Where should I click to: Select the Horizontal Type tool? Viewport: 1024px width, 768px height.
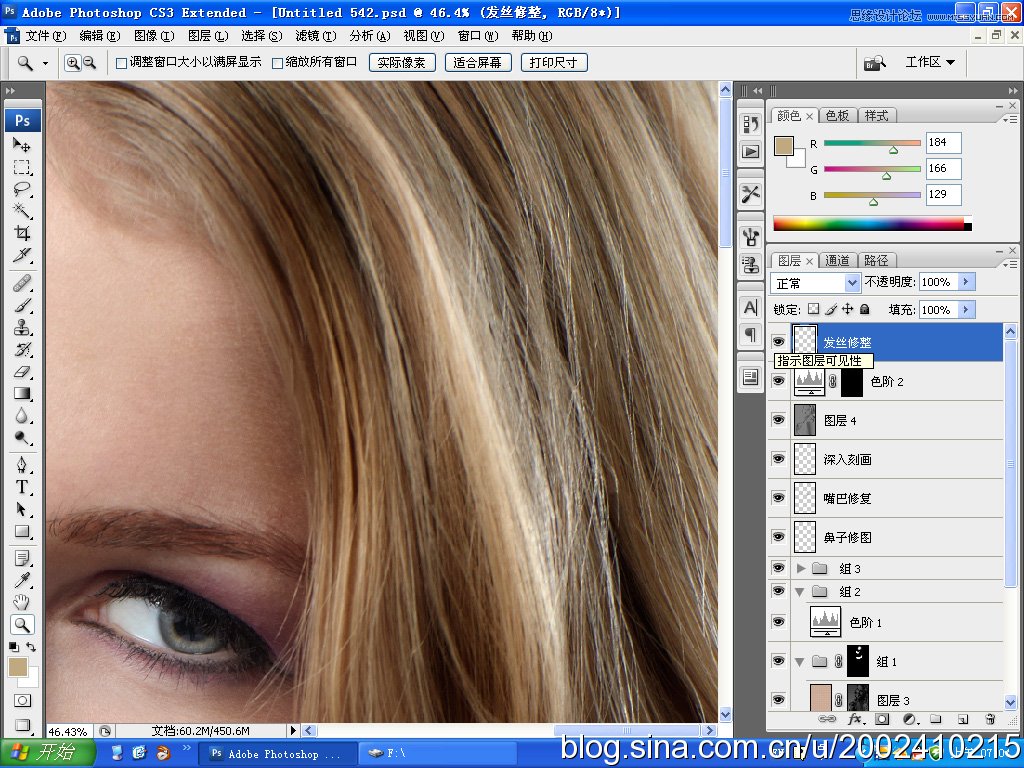tap(22, 487)
